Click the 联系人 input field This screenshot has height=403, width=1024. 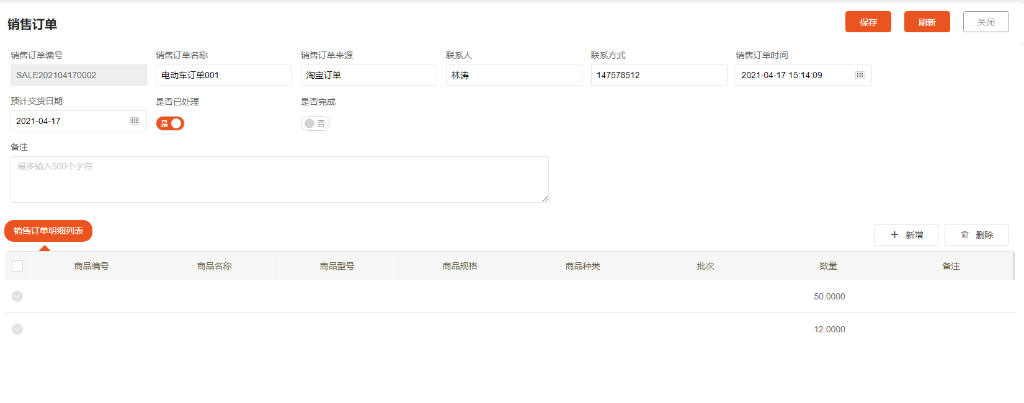point(513,75)
